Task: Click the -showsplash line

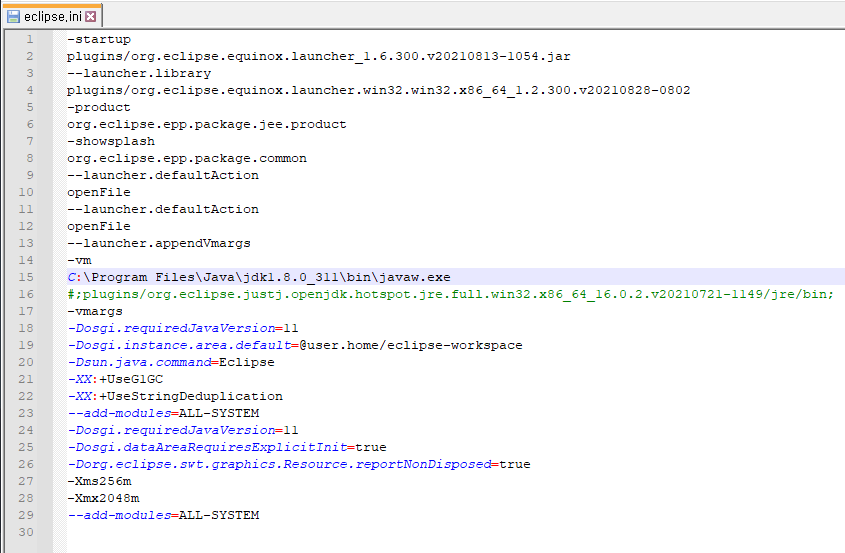Action: pos(111,141)
